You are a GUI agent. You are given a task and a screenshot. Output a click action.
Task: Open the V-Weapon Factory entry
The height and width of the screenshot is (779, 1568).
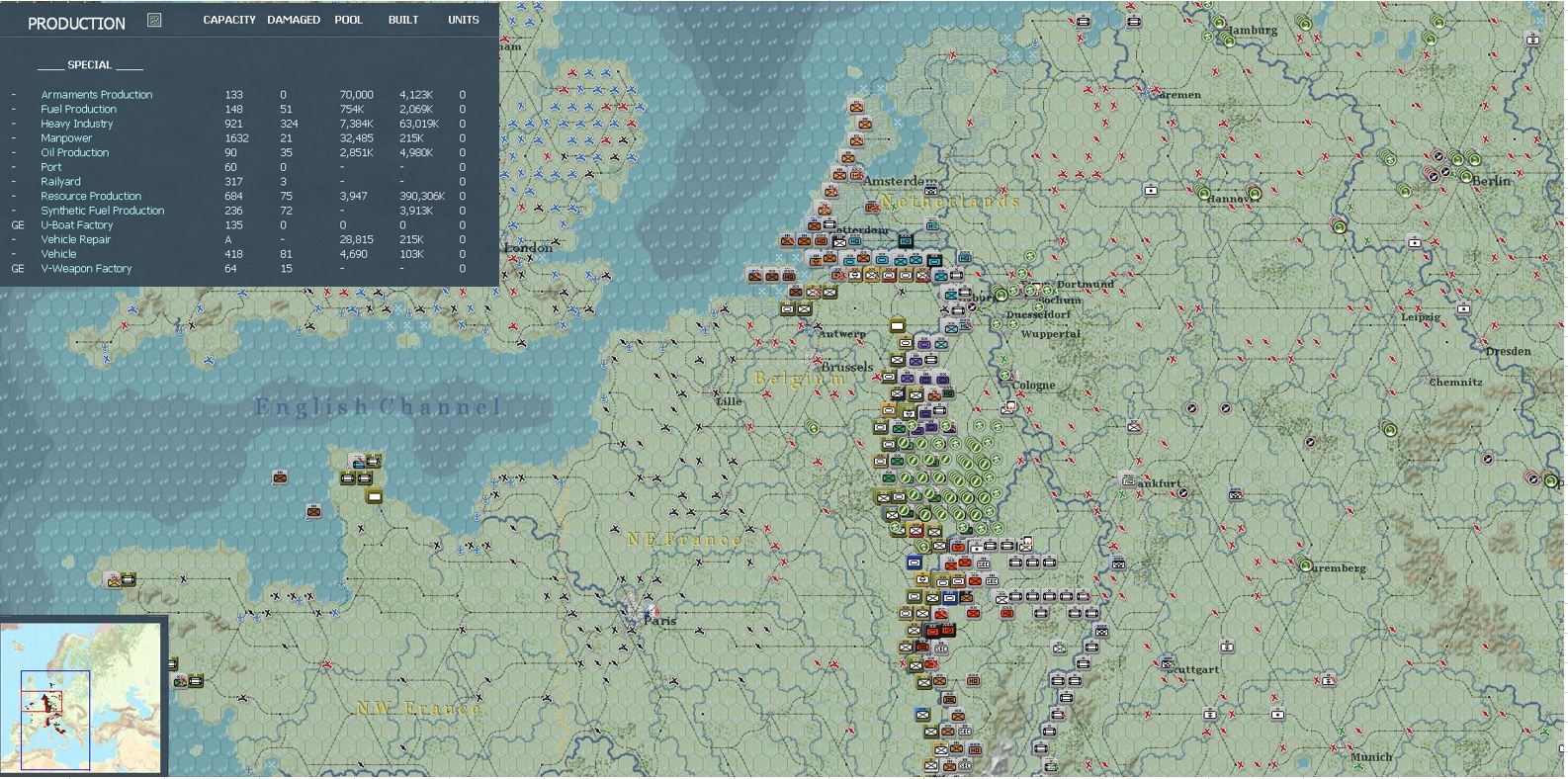coord(86,269)
